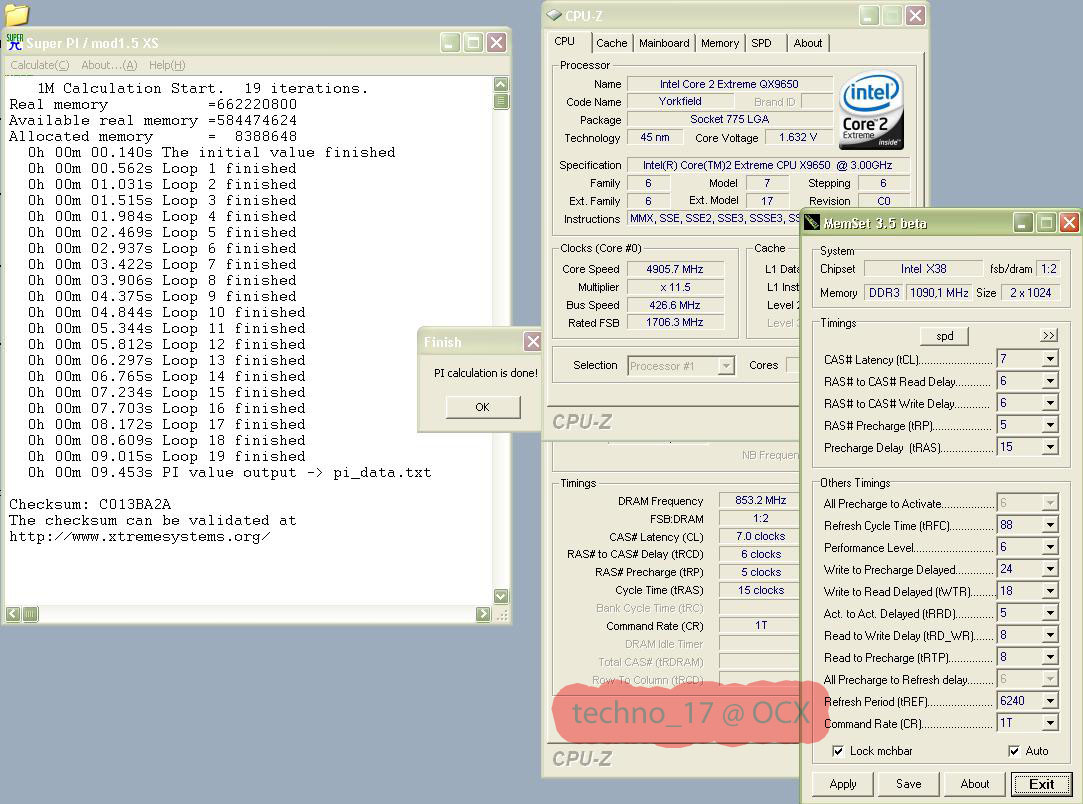Viewport: 1083px width, 804px height.
Task: Click the Exit button in MemSet
Action: pos(1042,784)
